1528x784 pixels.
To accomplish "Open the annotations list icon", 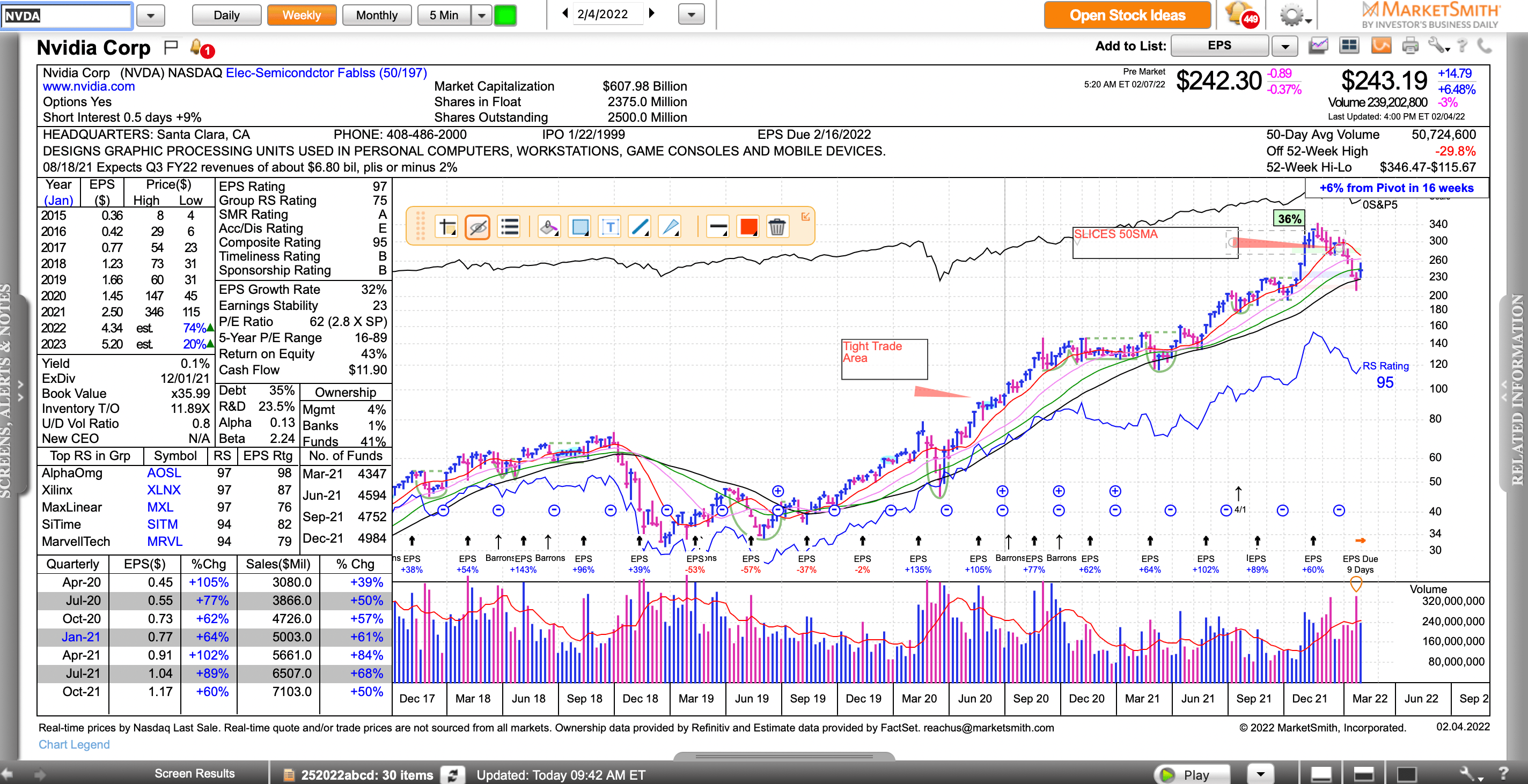I will 510,226.
